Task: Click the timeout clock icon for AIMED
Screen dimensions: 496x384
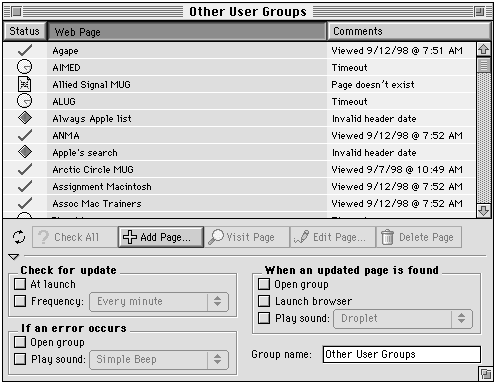Action: 24,67
